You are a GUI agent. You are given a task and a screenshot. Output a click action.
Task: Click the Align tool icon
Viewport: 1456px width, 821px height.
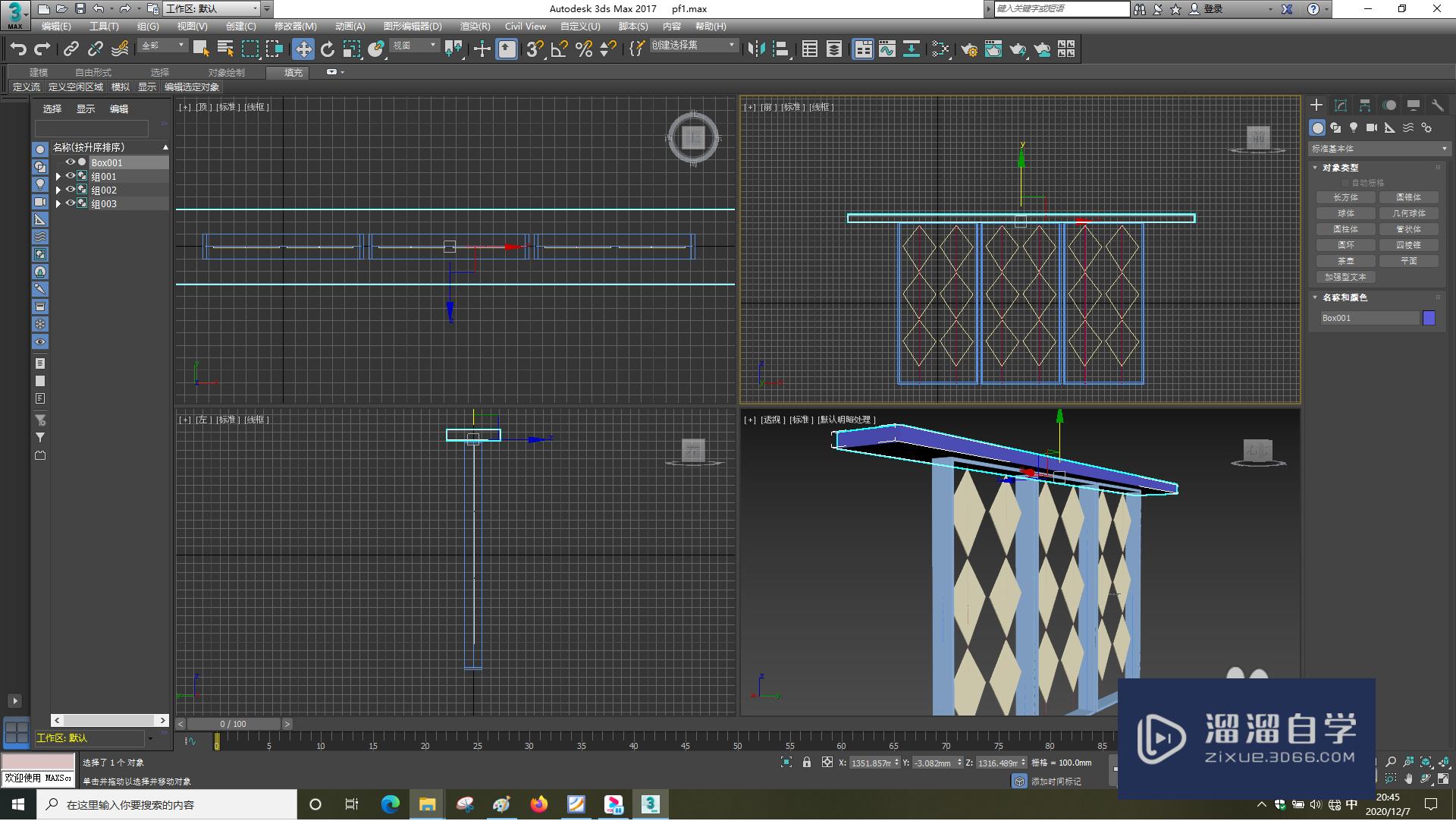[780, 49]
